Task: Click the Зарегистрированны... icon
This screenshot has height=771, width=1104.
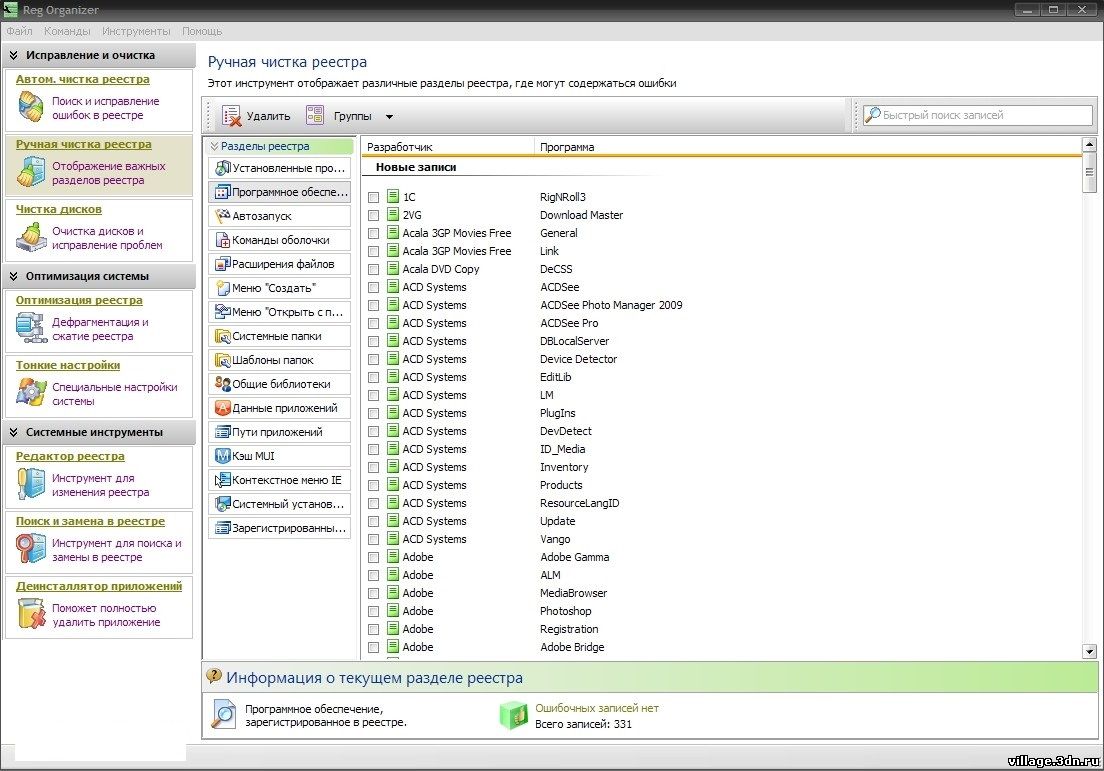Action: pyautogui.click(x=222, y=528)
